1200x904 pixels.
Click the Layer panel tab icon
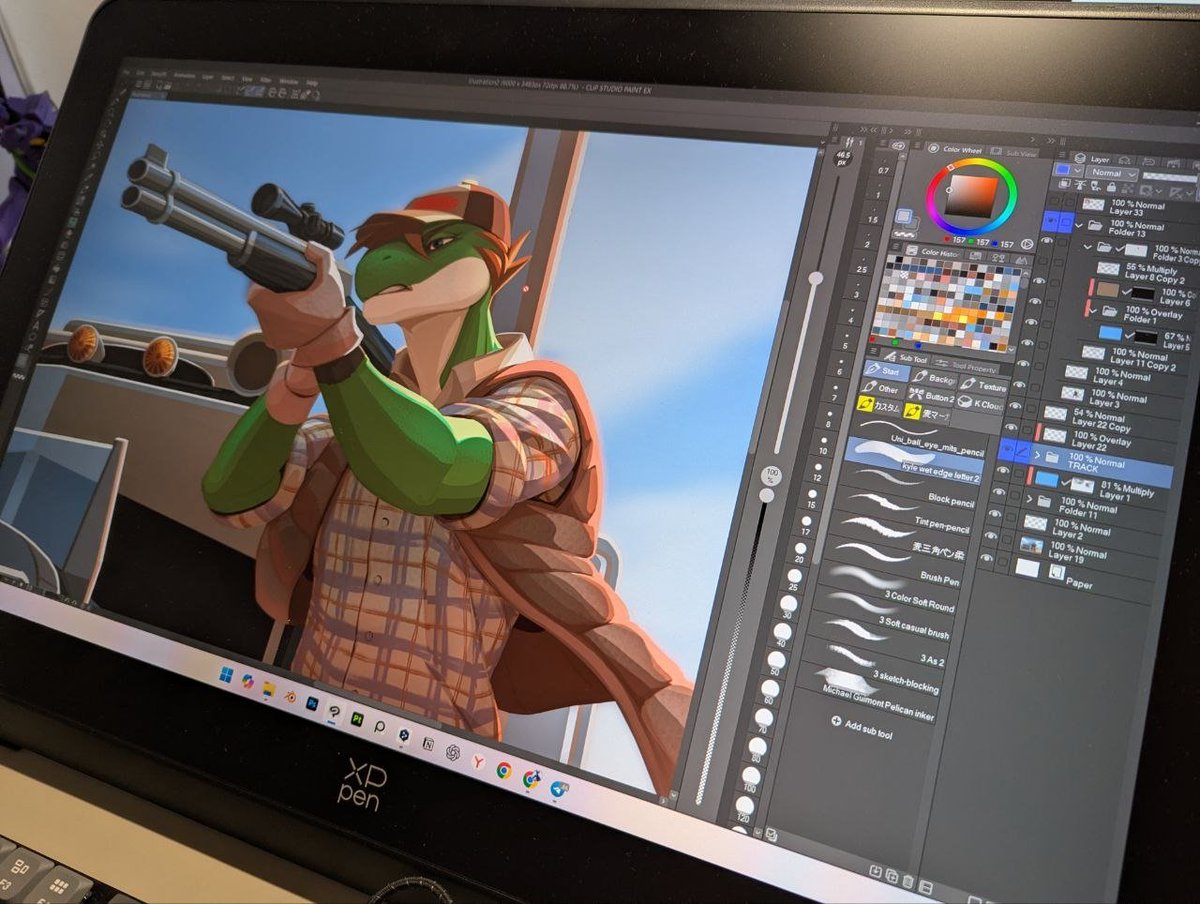coord(1078,158)
